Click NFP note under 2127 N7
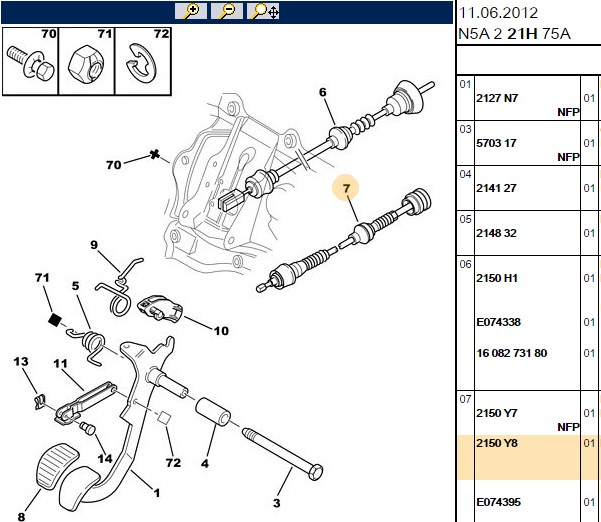Viewport: 601px width, 522px height. (x=568, y=112)
